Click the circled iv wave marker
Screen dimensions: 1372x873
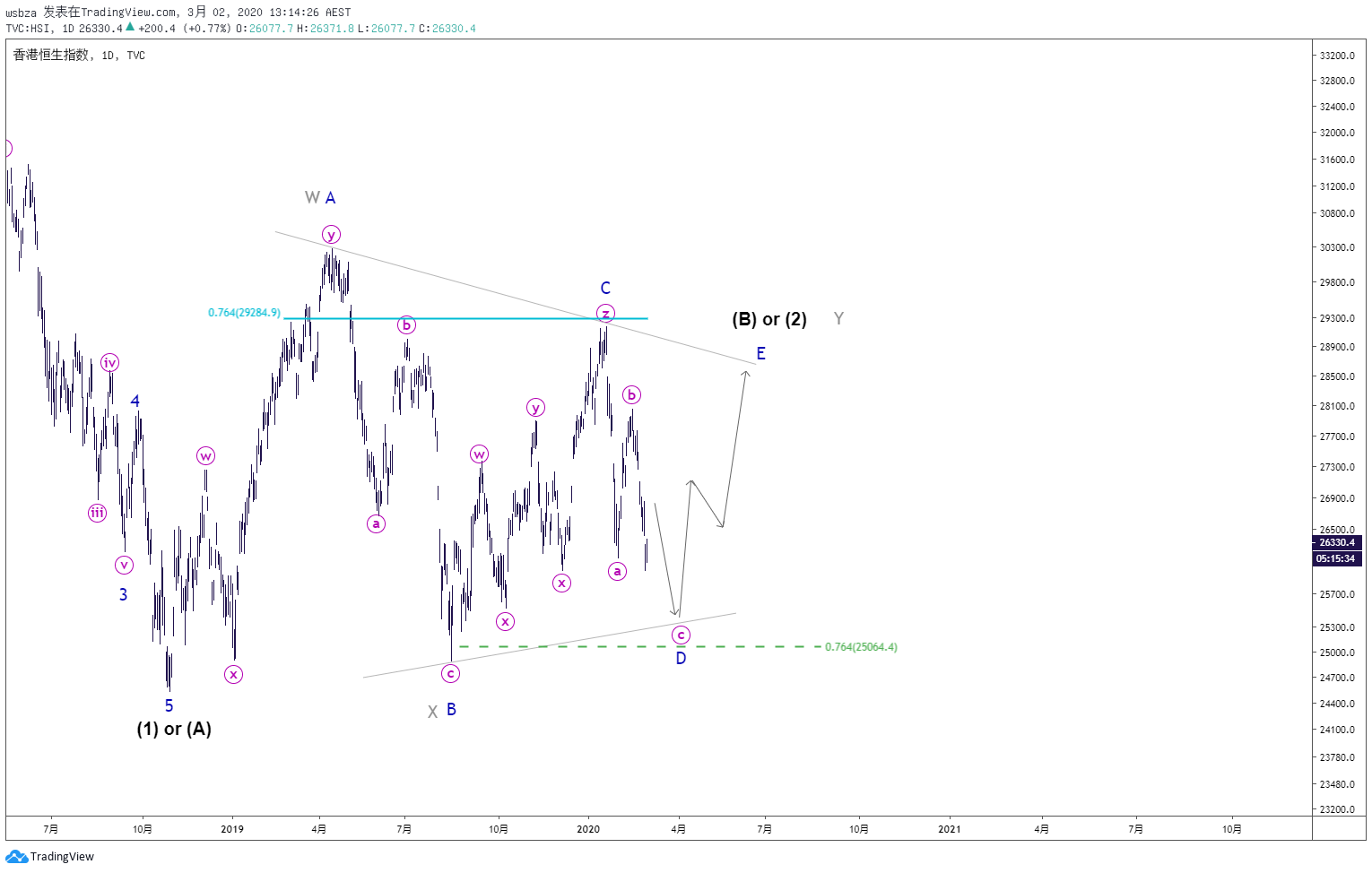pos(109,363)
